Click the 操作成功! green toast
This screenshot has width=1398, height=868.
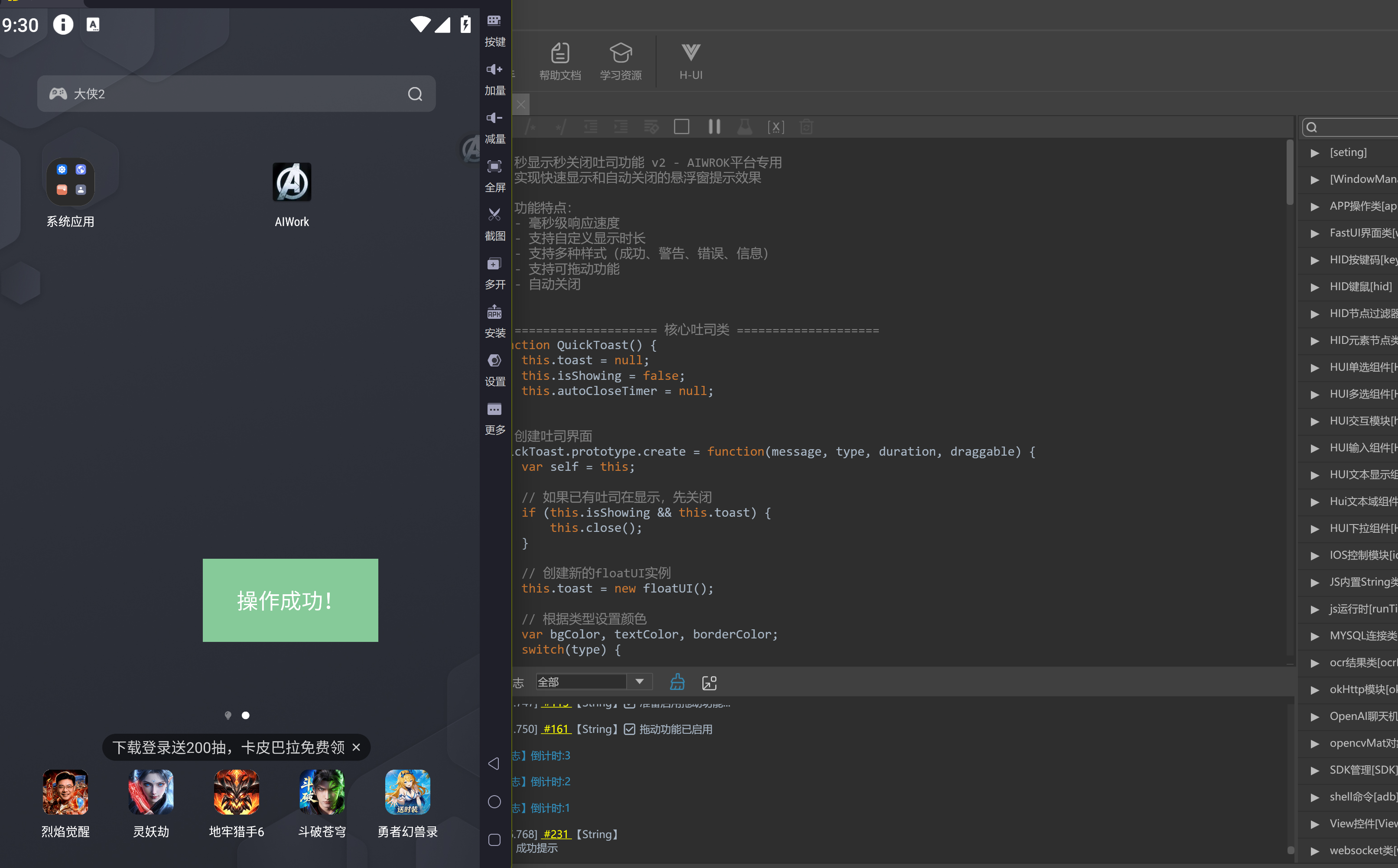pyautogui.click(x=290, y=600)
